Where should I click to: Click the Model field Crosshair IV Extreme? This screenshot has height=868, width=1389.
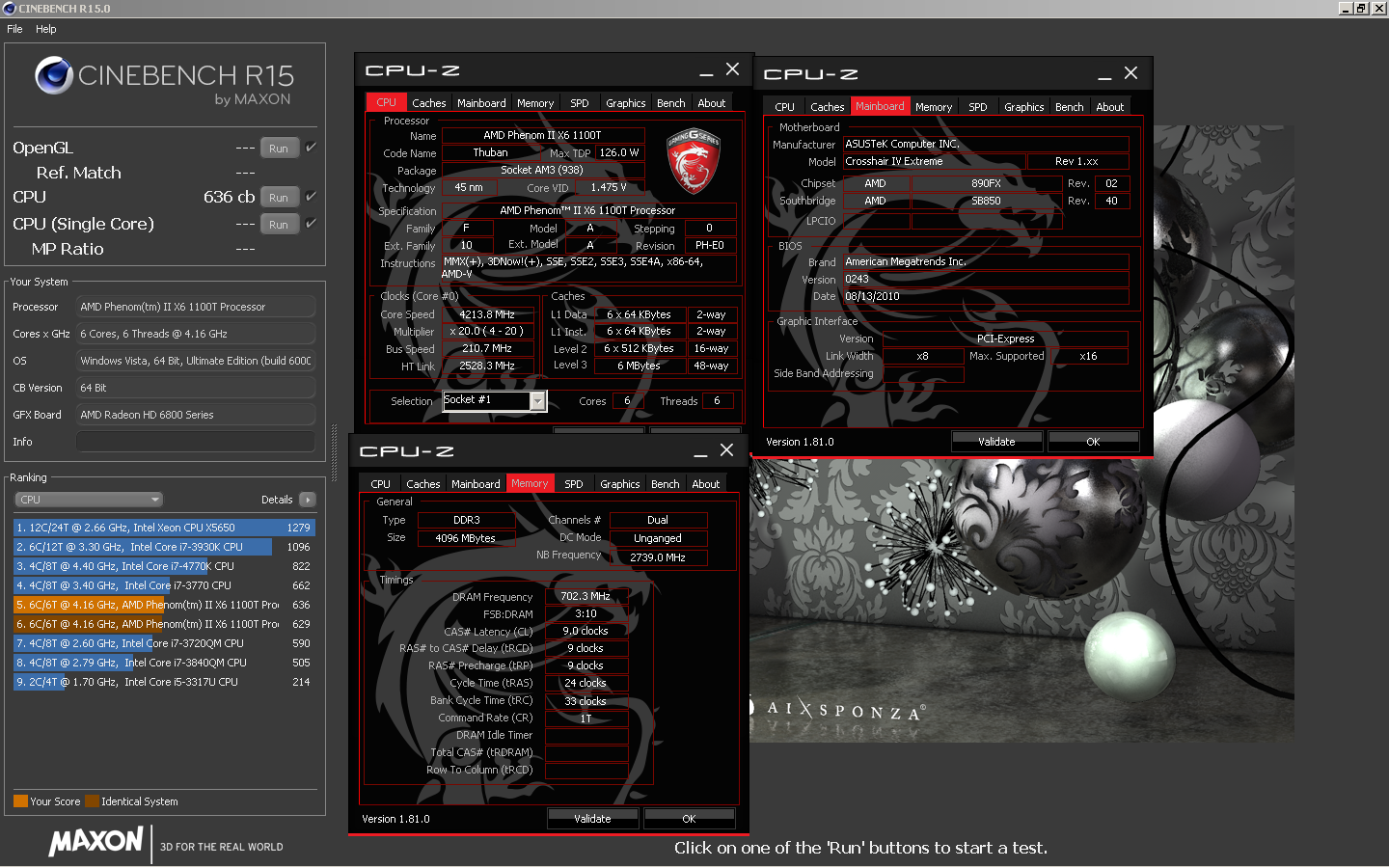934,161
